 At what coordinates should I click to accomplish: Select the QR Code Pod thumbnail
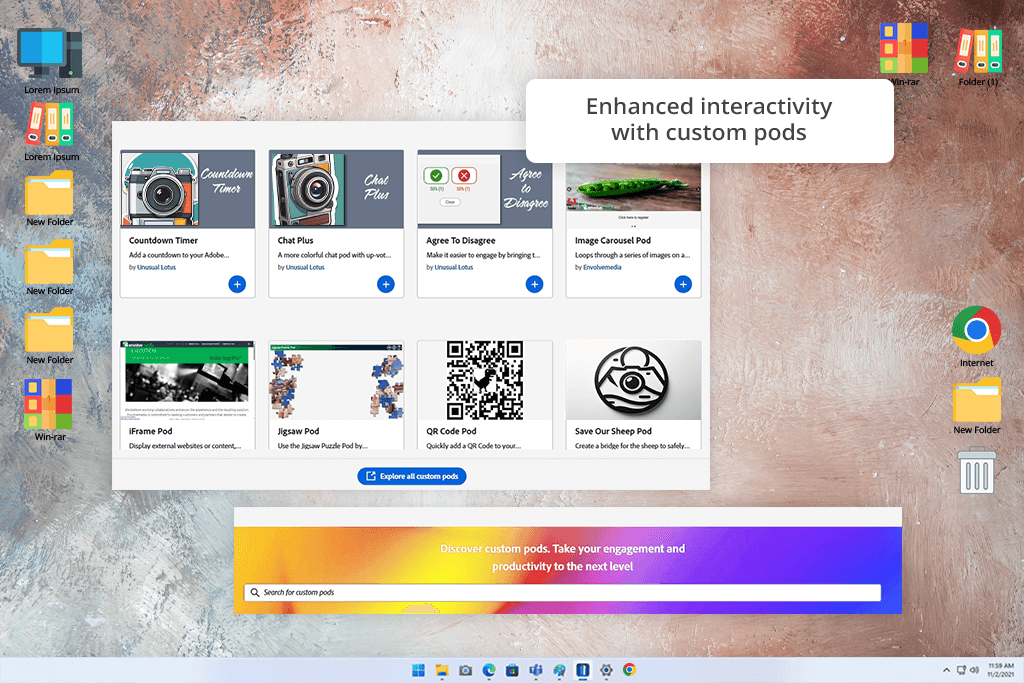[484, 380]
